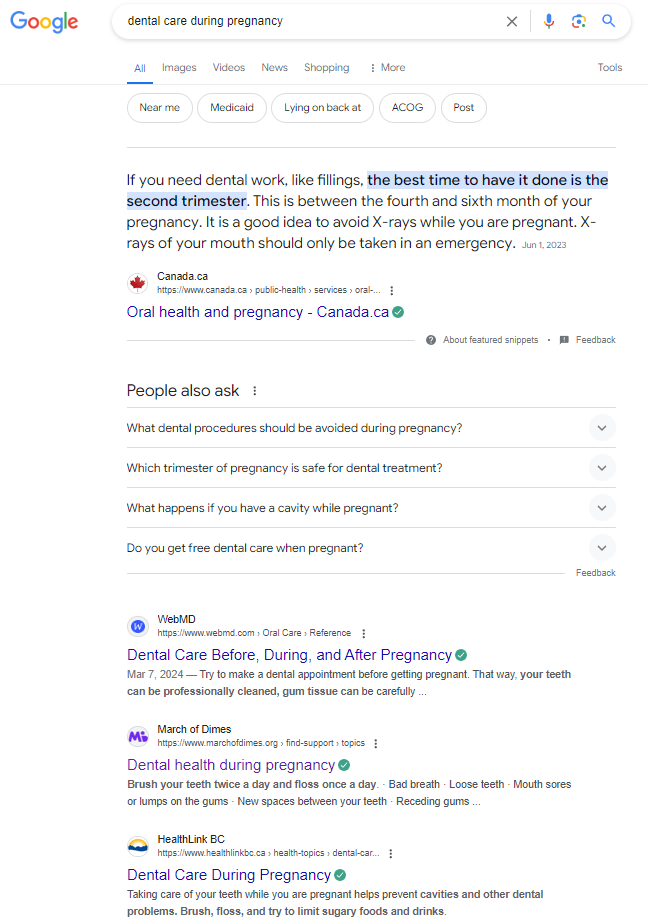The height and width of the screenshot is (924, 648).
Task: Click in the search input field
Action: (300, 21)
